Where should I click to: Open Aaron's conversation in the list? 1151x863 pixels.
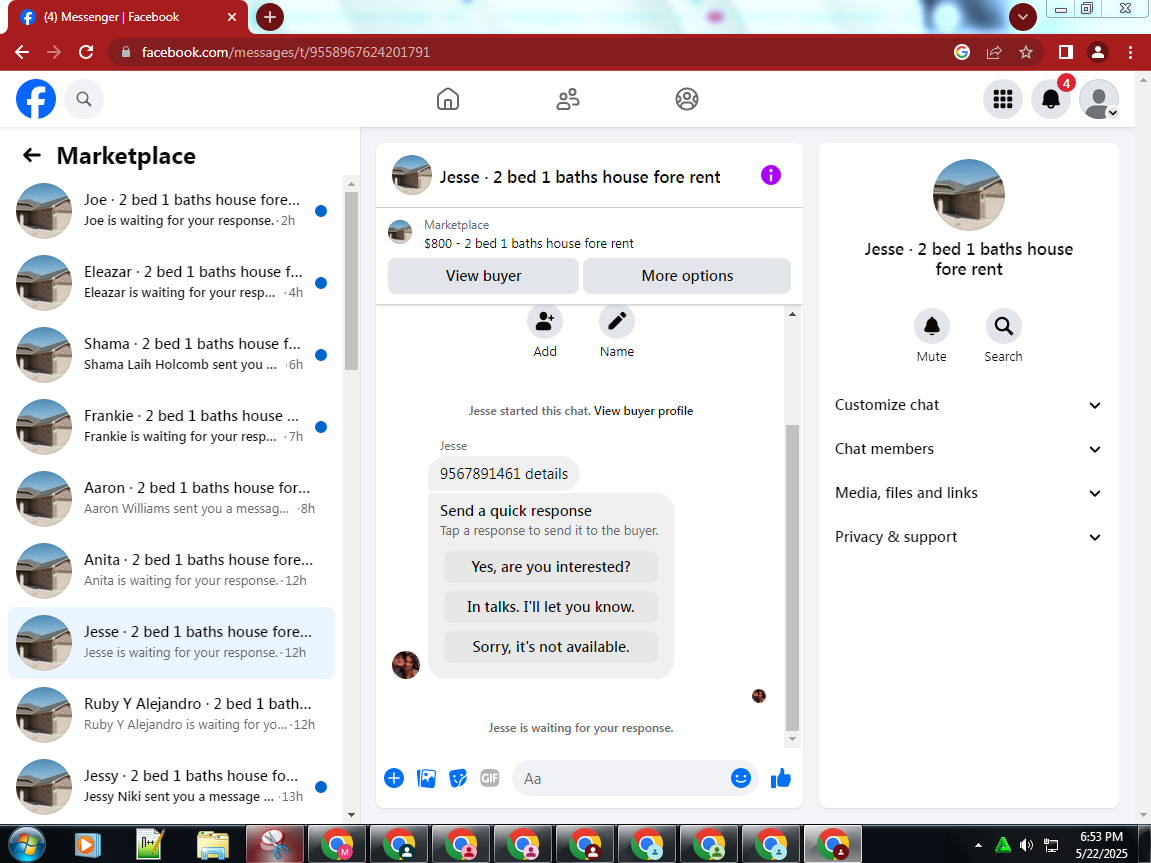(x=171, y=498)
